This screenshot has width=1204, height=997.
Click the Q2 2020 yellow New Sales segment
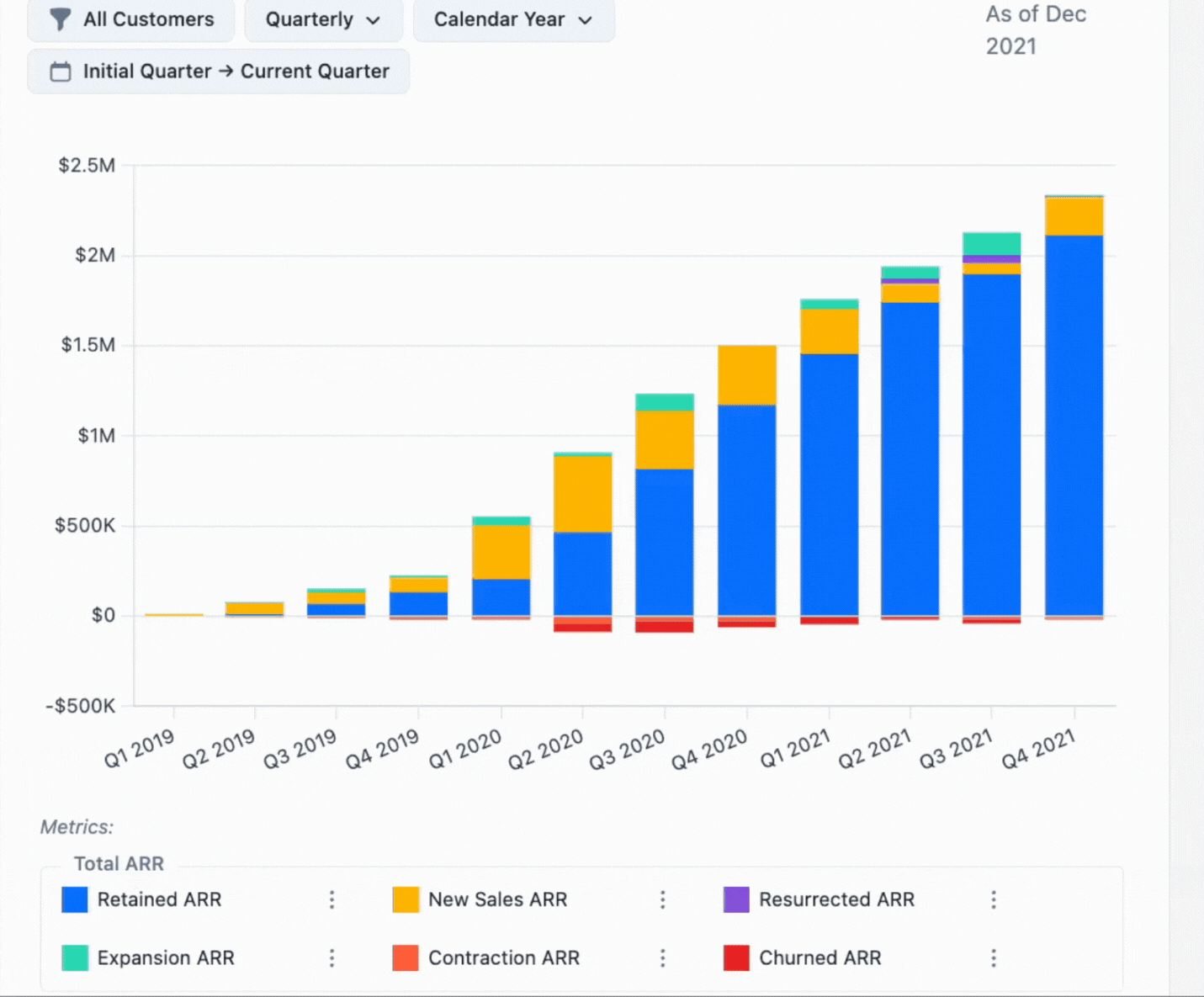coord(582,493)
